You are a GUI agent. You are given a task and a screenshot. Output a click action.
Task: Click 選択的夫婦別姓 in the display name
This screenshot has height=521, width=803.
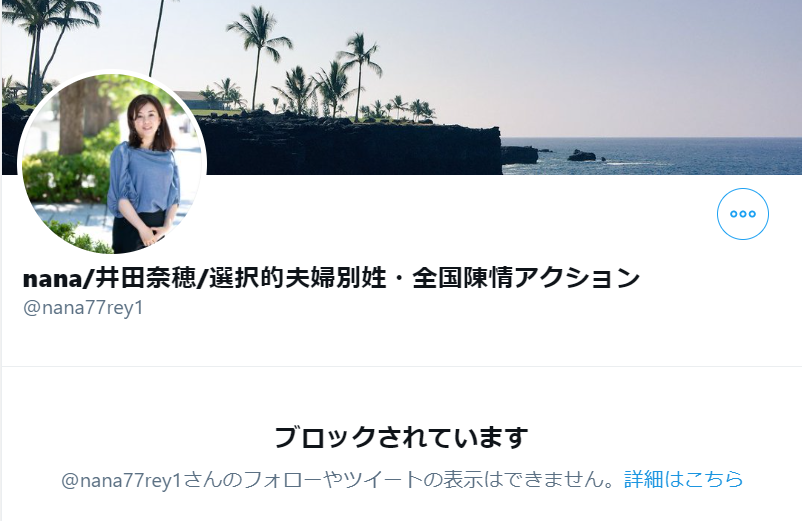click(x=298, y=278)
